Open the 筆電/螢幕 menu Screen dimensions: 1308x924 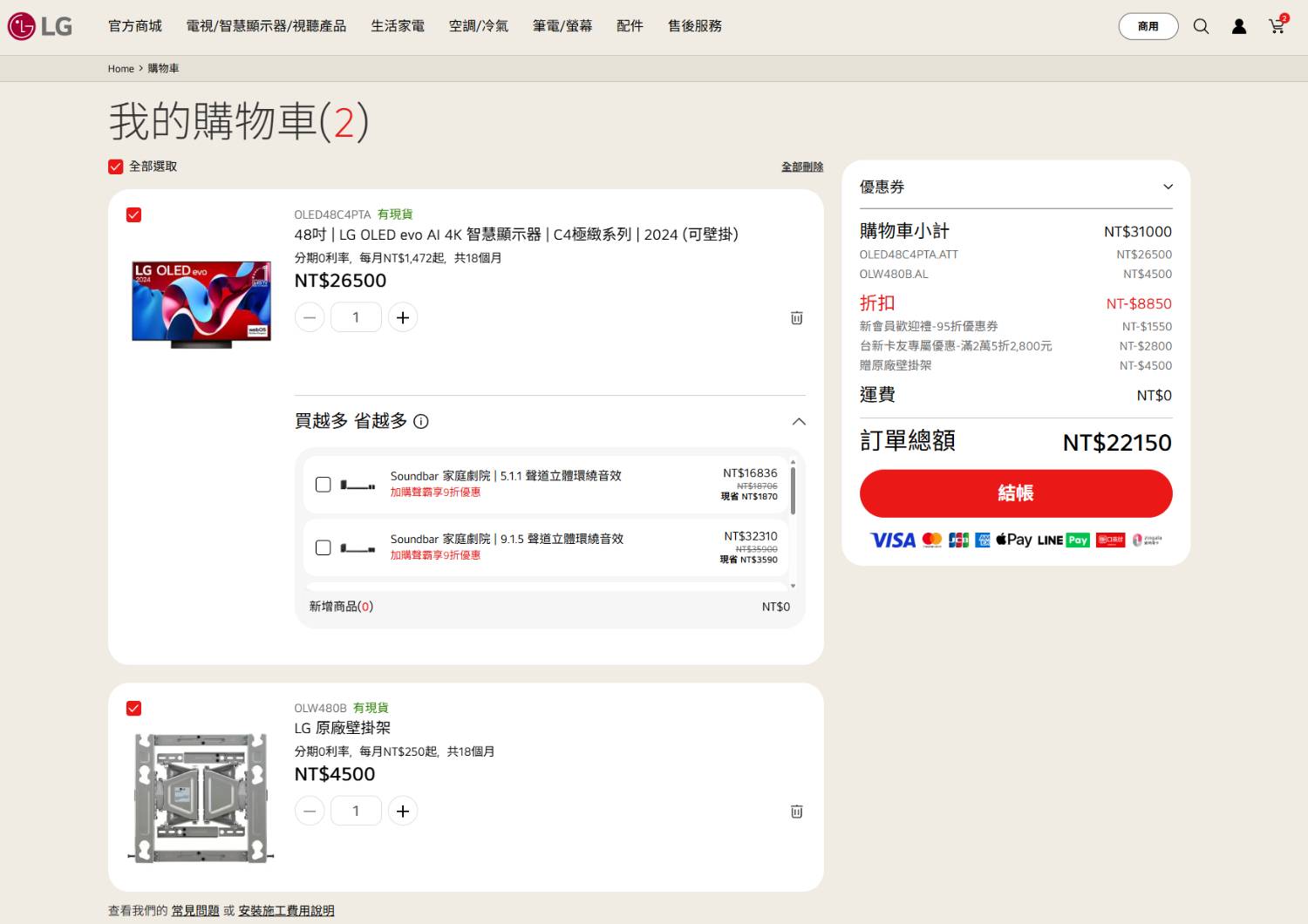click(x=562, y=26)
